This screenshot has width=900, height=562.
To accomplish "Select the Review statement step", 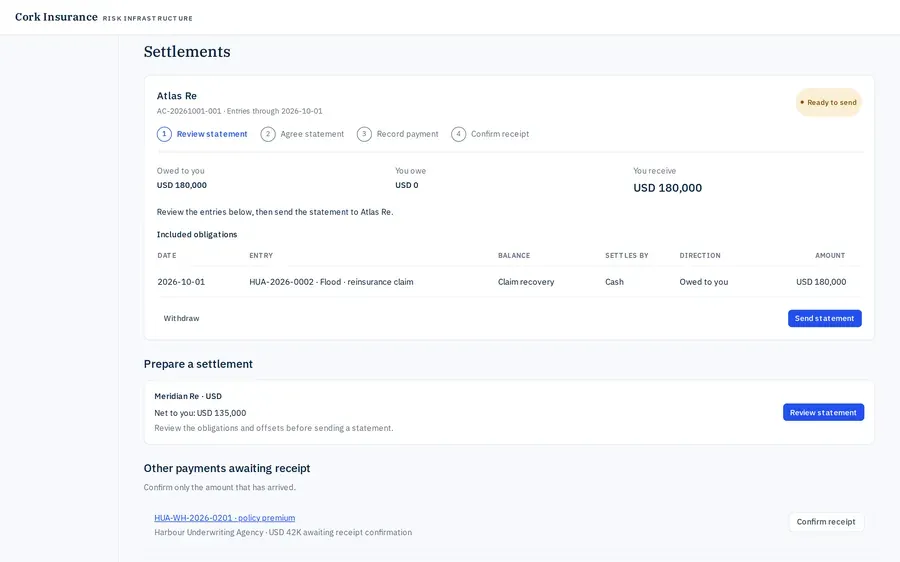I will point(202,134).
